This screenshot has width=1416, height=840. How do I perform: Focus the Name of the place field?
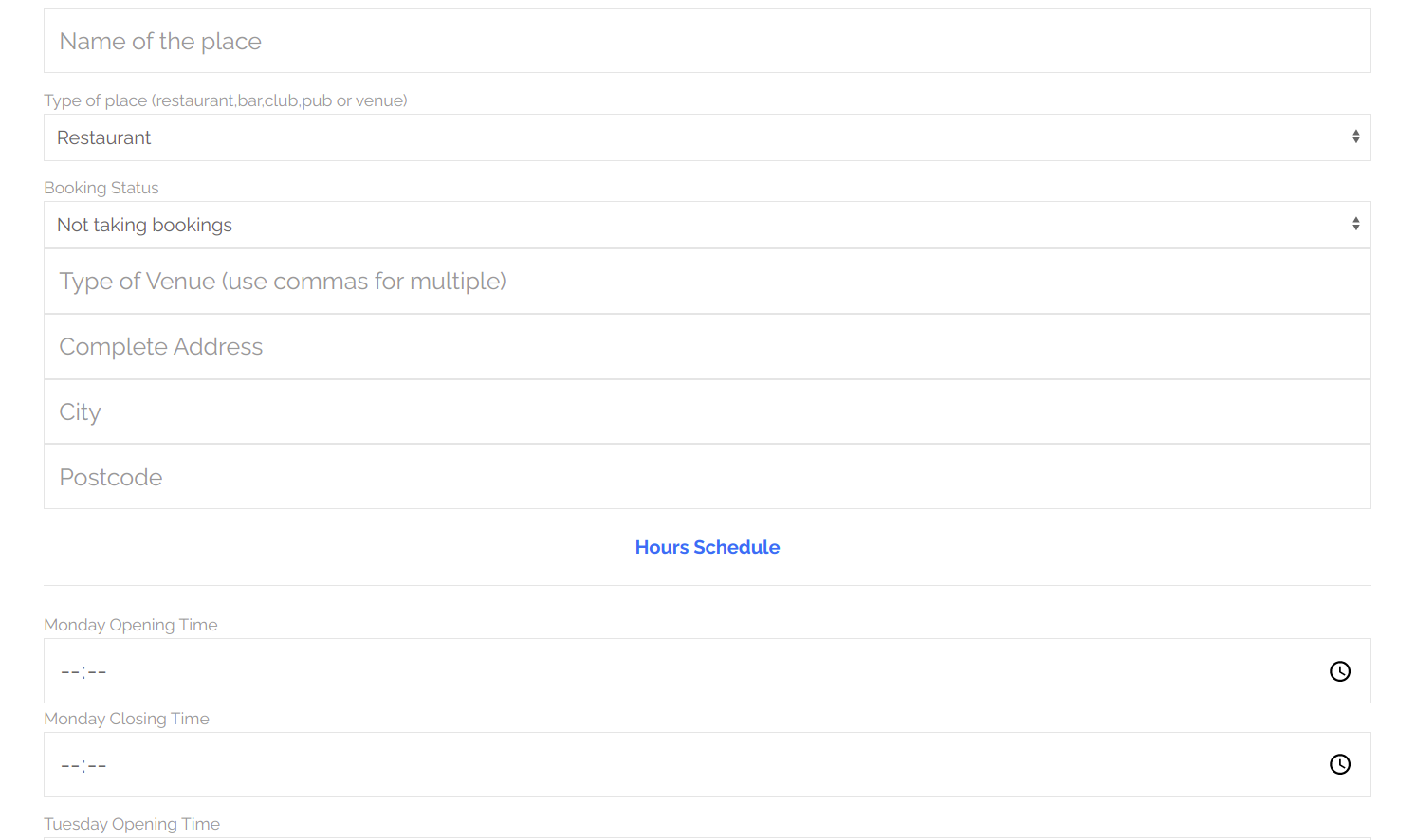click(x=707, y=41)
